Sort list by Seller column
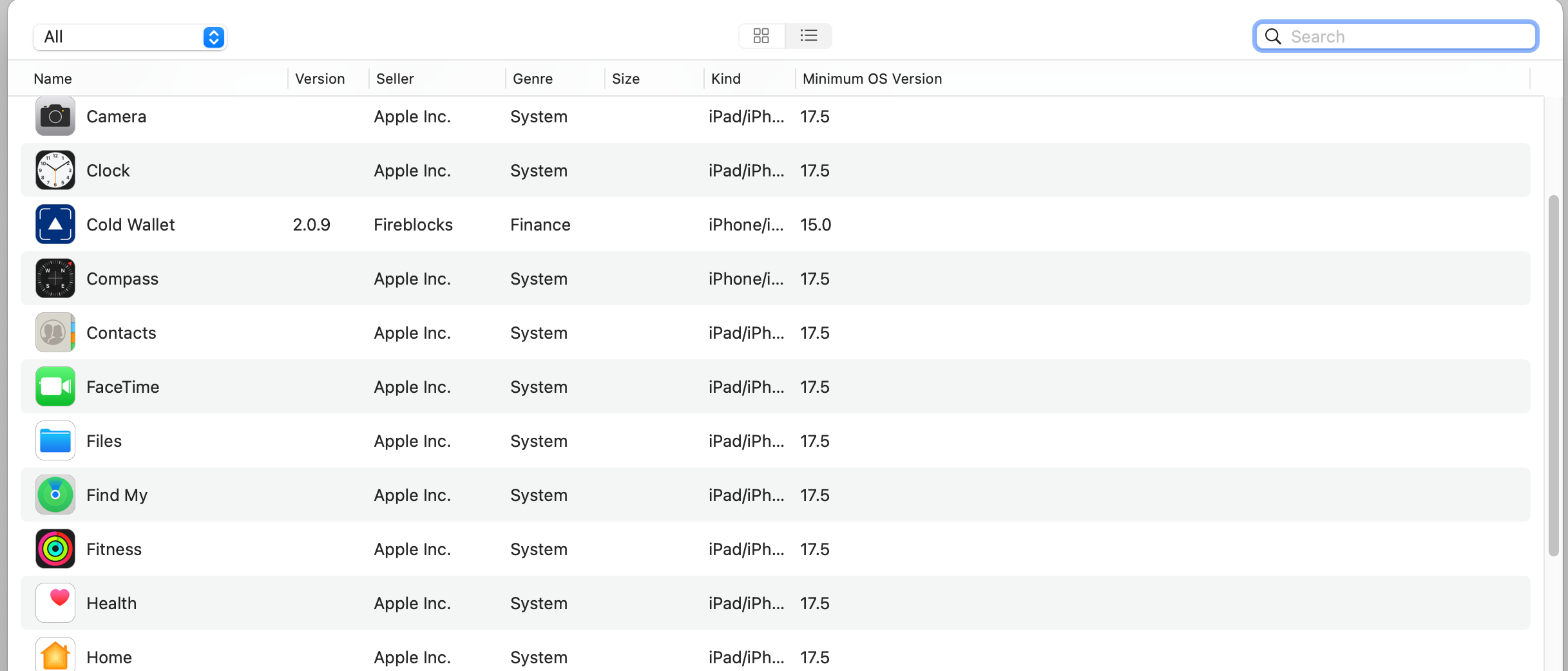The width and height of the screenshot is (1568, 671). (395, 79)
